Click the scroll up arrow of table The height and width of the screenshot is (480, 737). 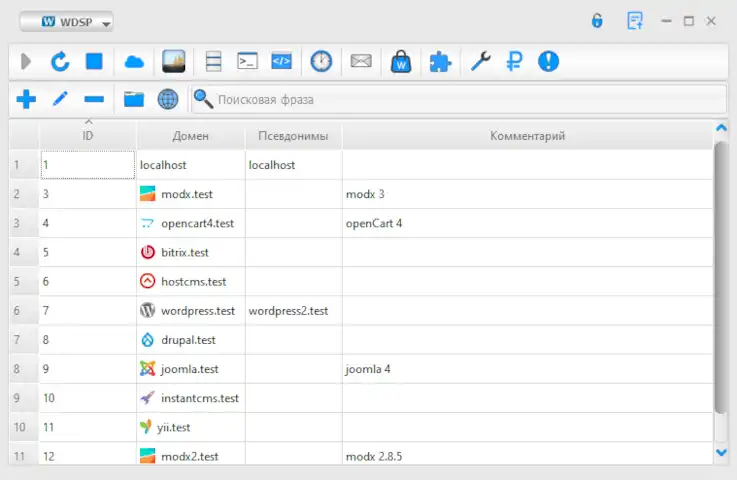721,127
